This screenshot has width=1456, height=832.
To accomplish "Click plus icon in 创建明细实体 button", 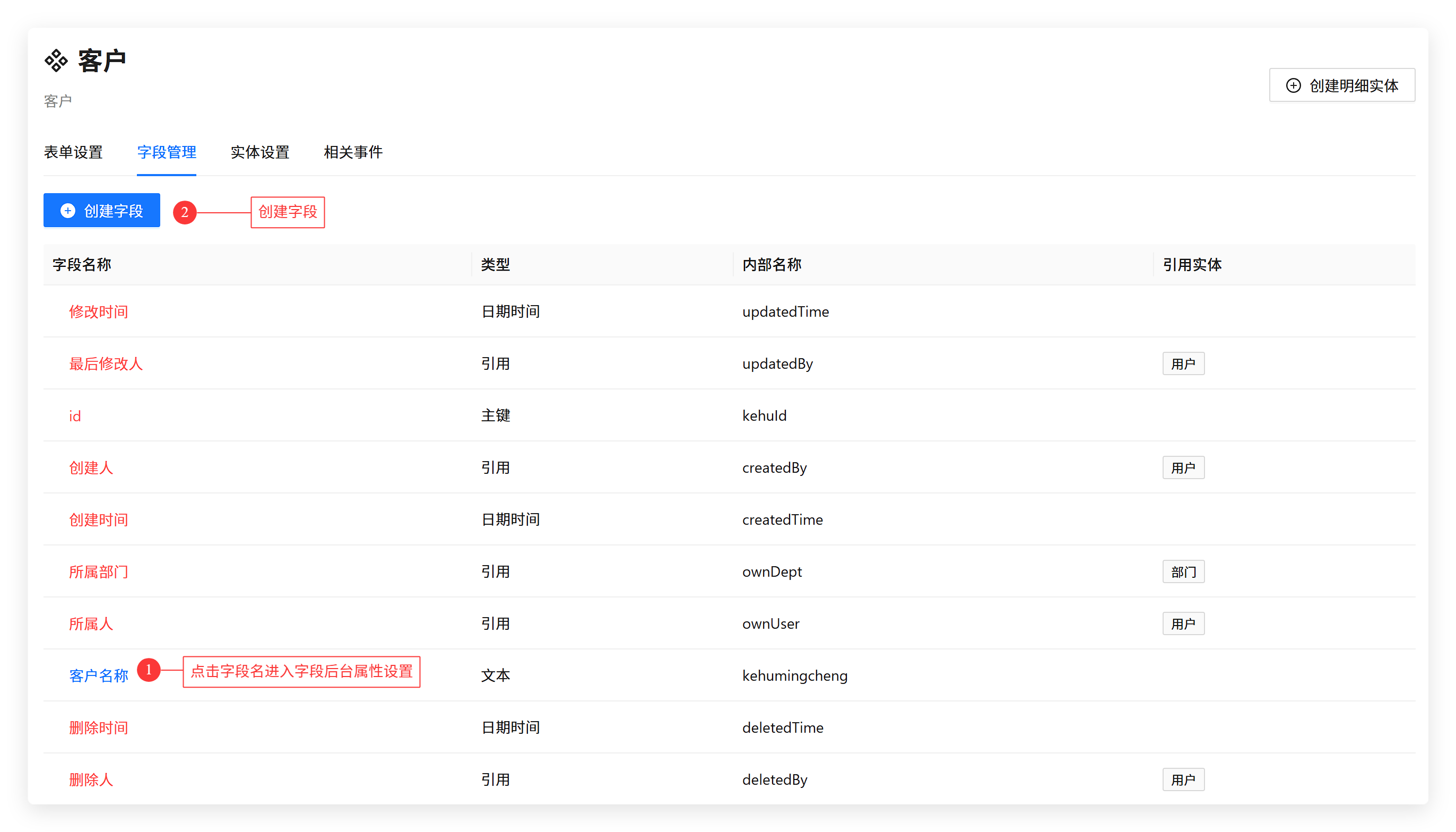I will click(x=1293, y=86).
